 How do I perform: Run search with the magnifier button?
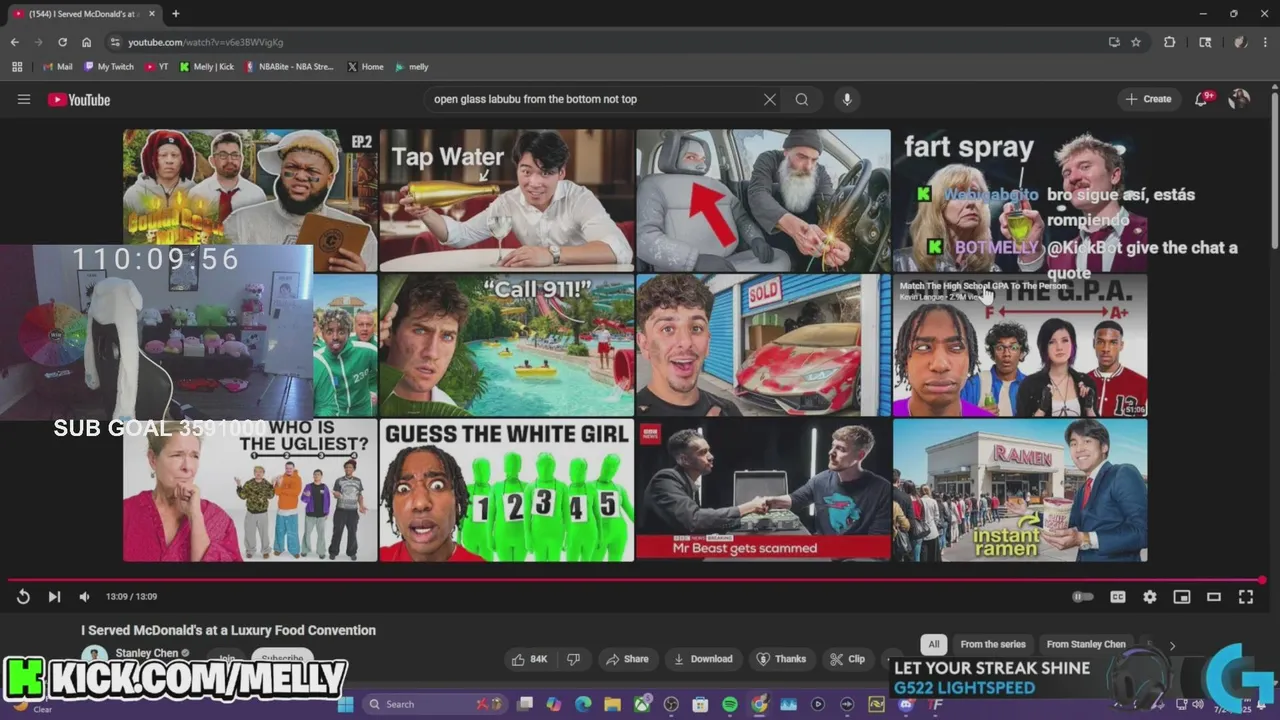point(802,99)
